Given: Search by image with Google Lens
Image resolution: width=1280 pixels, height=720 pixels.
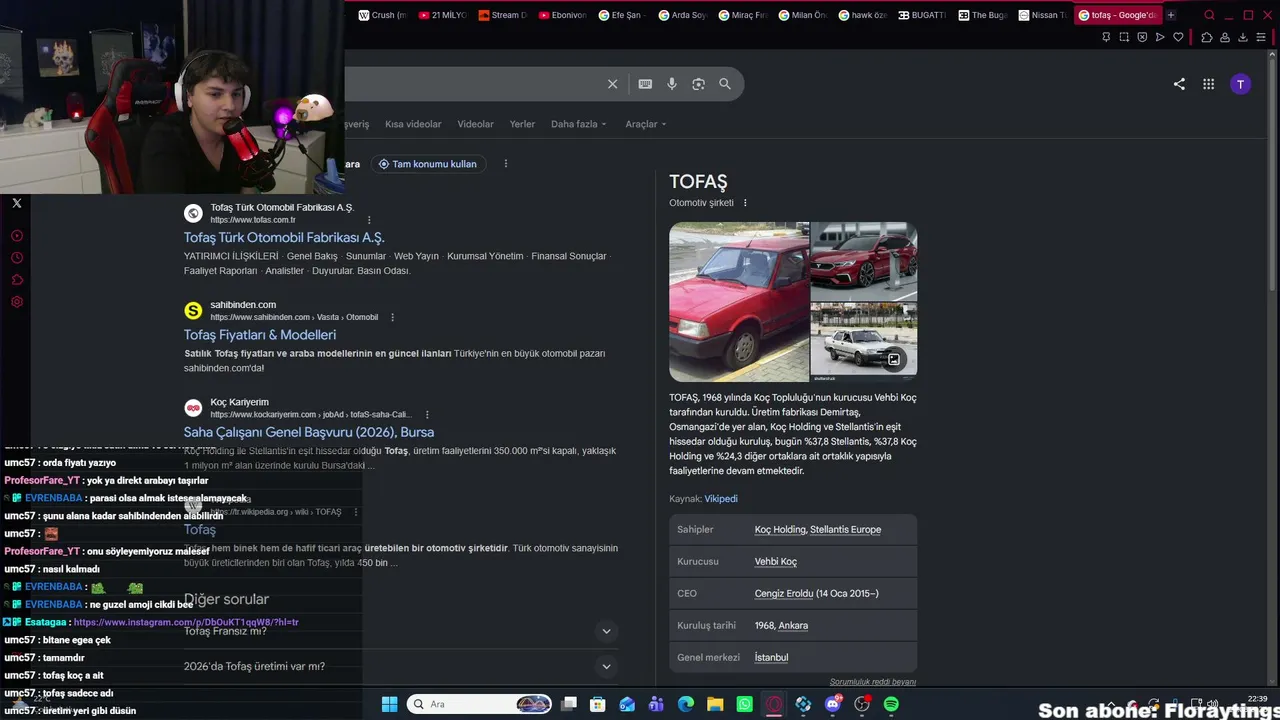Looking at the screenshot, I should 698,84.
